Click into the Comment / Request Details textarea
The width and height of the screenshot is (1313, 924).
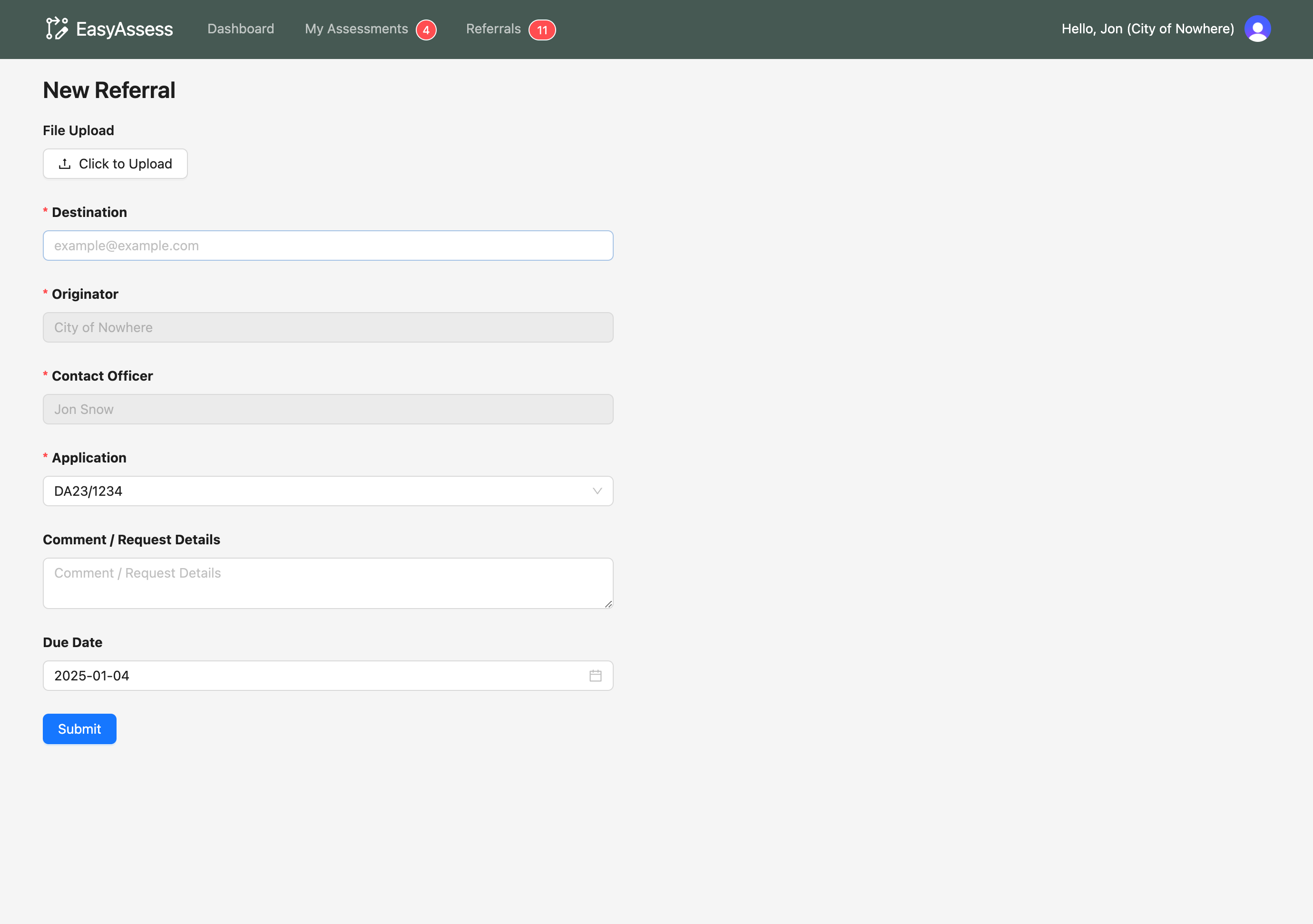point(328,583)
